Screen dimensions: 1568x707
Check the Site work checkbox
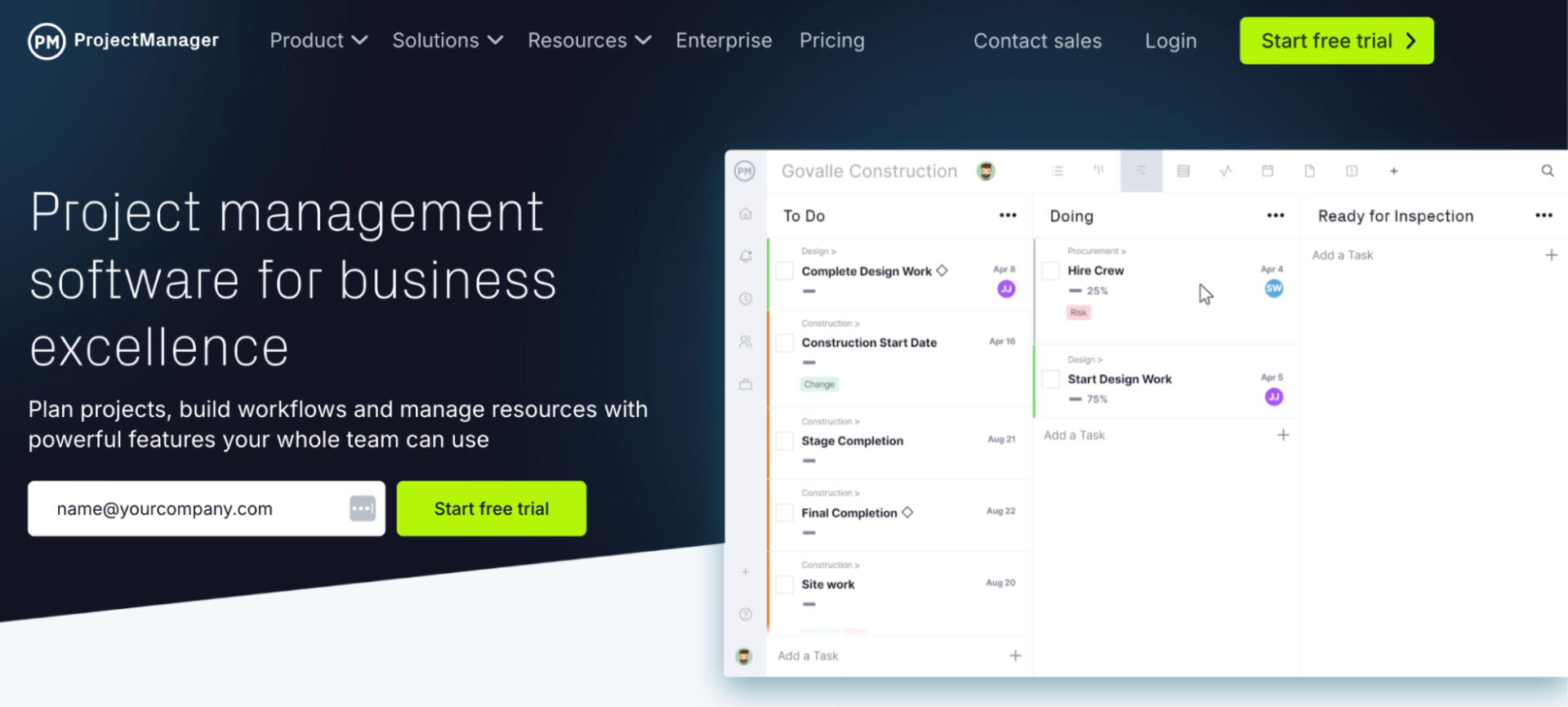(784, 585)
